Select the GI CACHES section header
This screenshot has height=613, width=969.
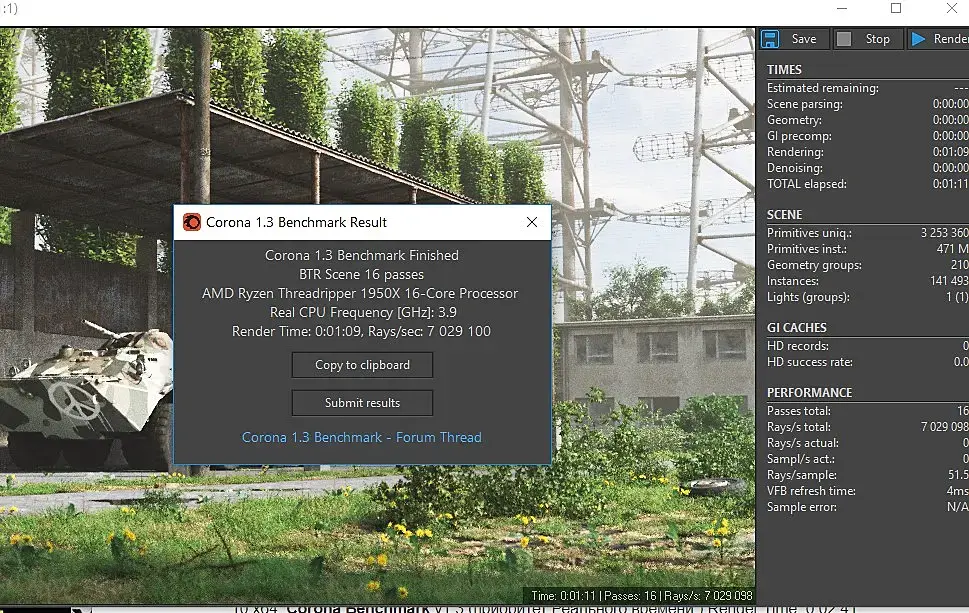point(797,328)
